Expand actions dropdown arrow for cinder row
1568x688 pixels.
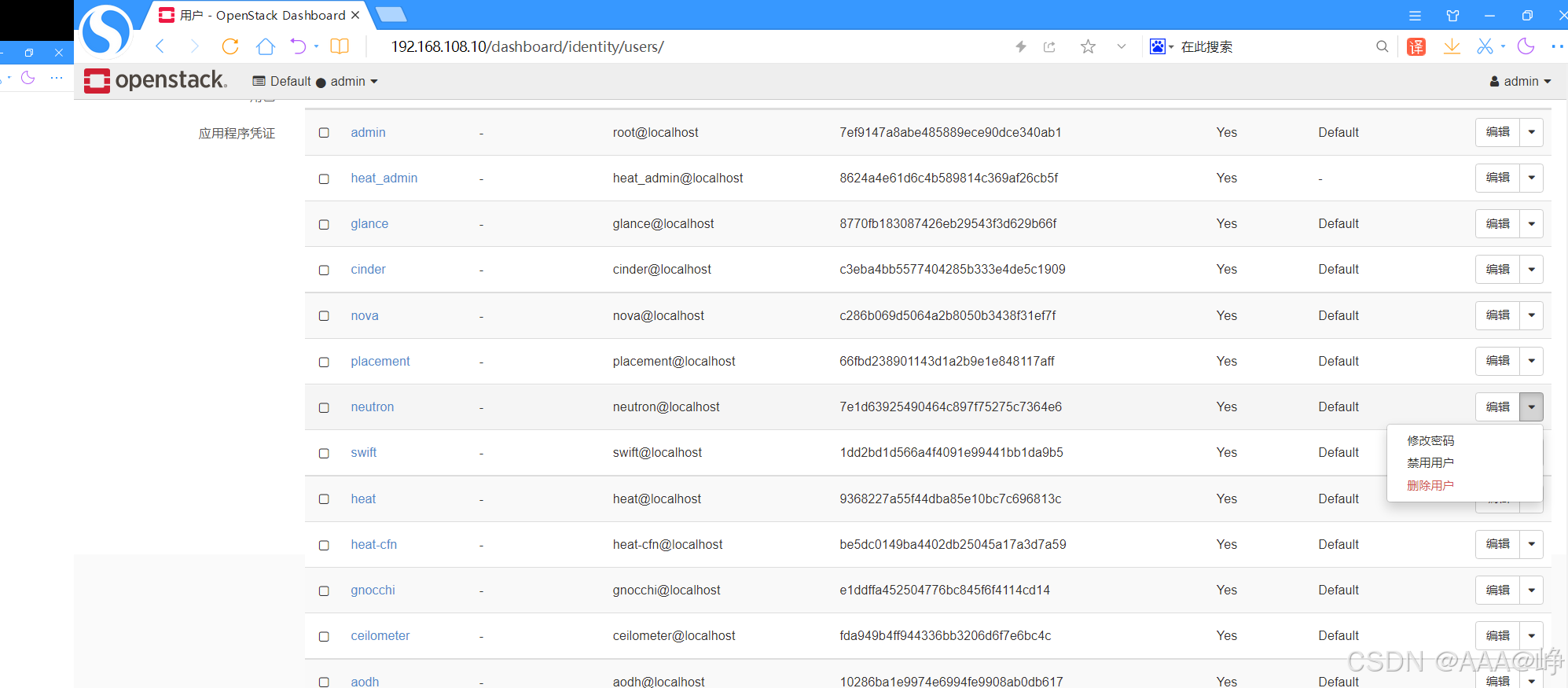1532,269
